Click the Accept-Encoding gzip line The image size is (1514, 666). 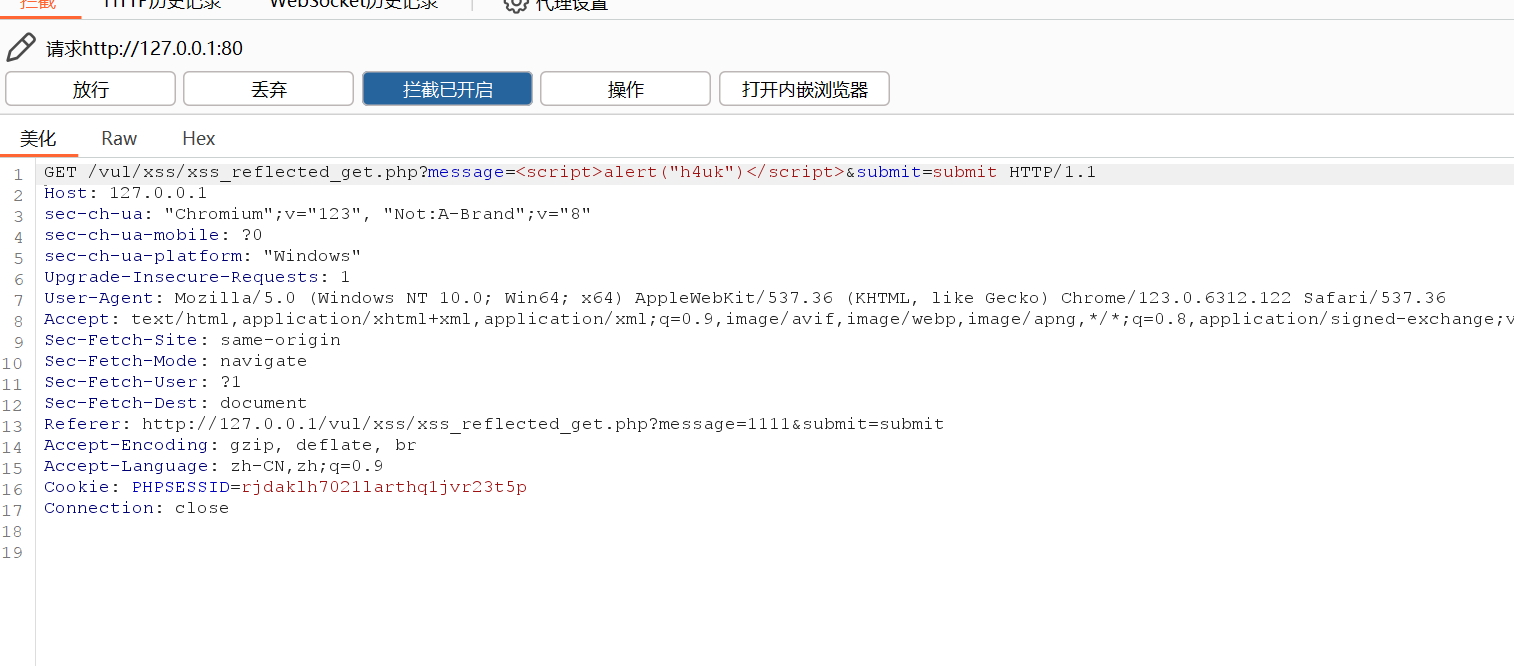[x=230, y=445]
